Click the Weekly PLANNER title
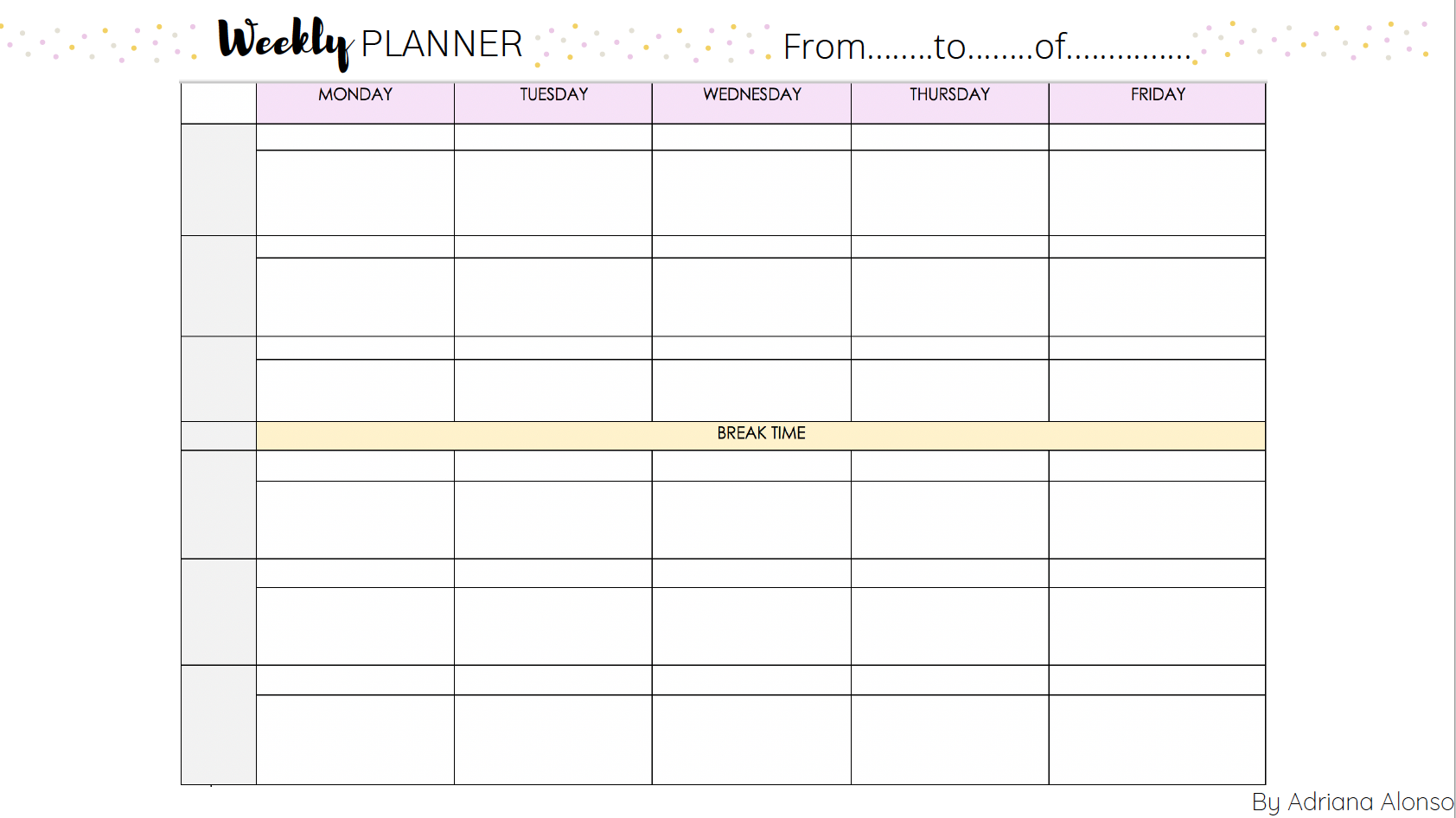1456x818 pixels. point(370,42)
